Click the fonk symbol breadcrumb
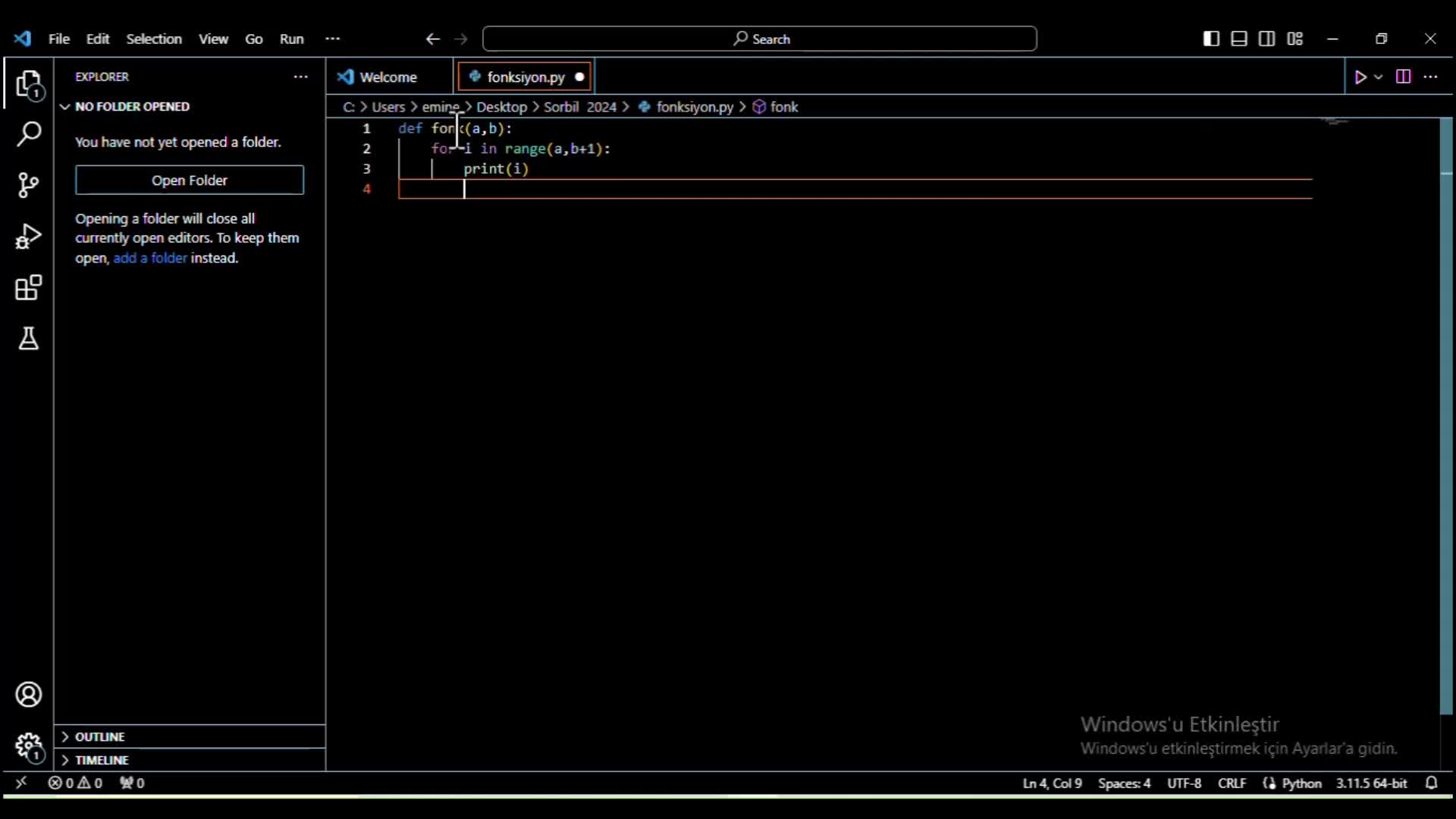Image resolution: width=1456 pixels, height=819 pixels. (x=775, y=107)
